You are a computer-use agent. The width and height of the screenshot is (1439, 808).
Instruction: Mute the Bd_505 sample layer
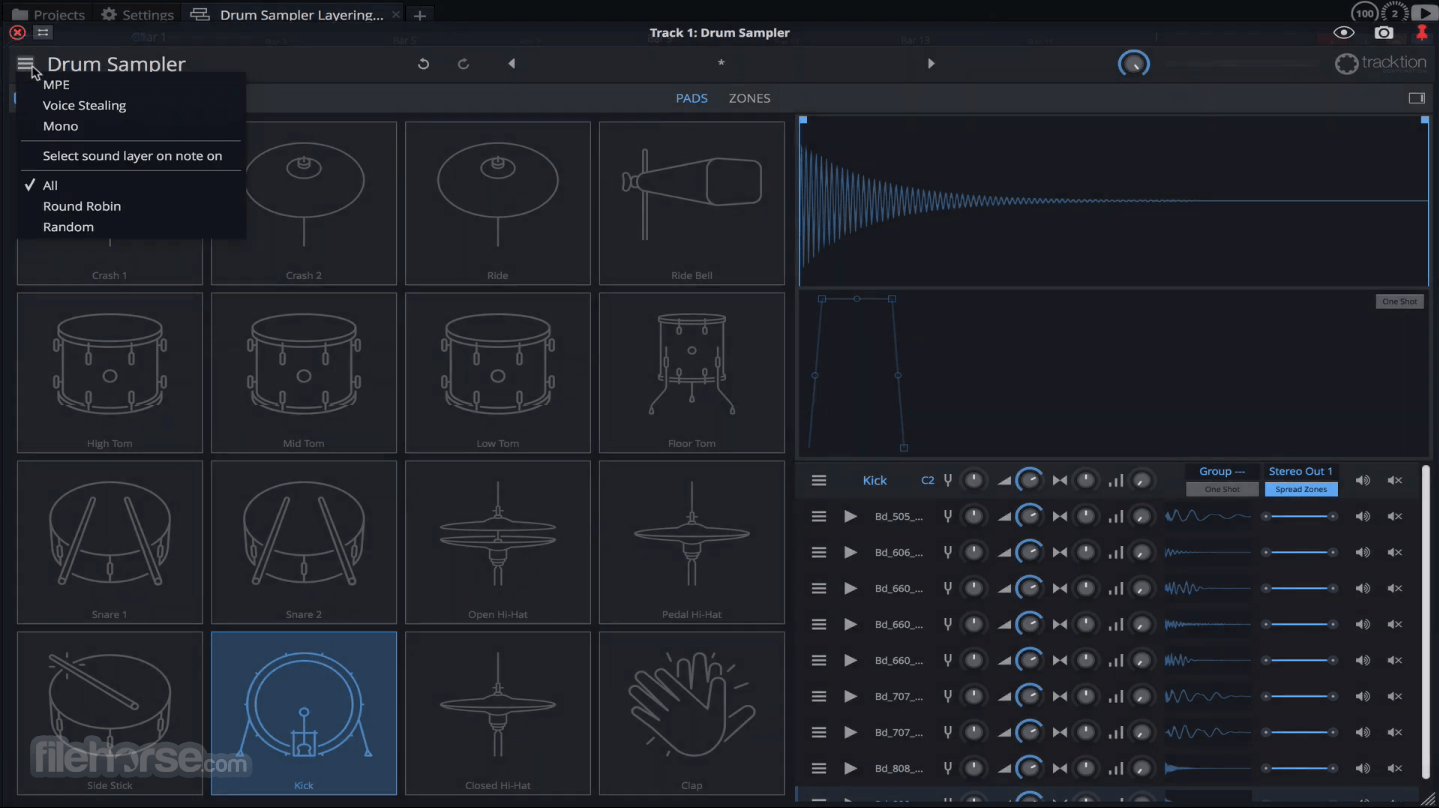click(x=1395, y=516)
